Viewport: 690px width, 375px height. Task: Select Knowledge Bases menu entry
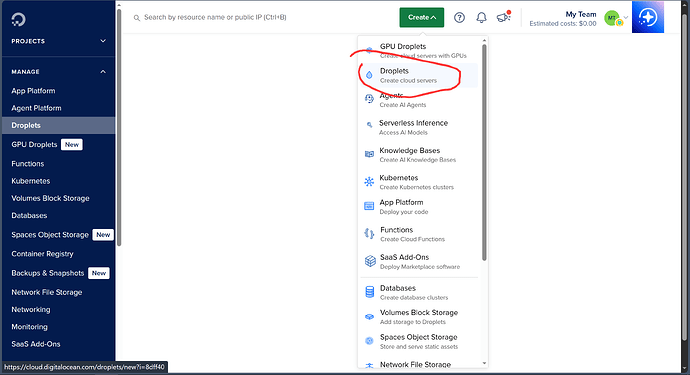tap(419, 154)
